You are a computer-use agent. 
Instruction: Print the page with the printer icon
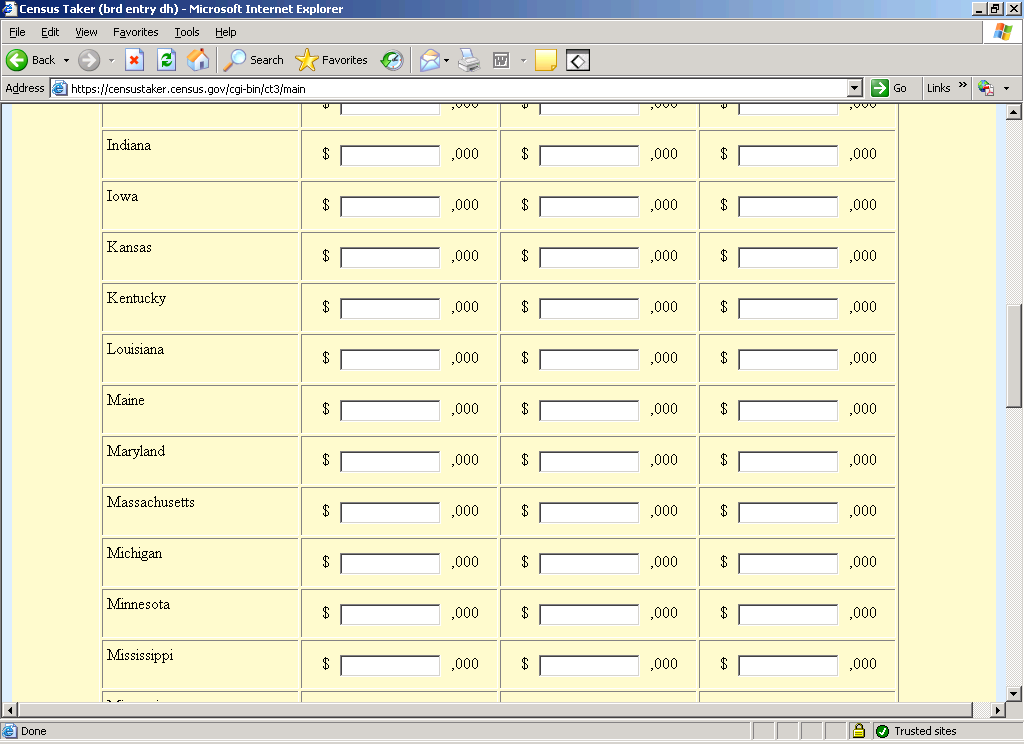469,60
